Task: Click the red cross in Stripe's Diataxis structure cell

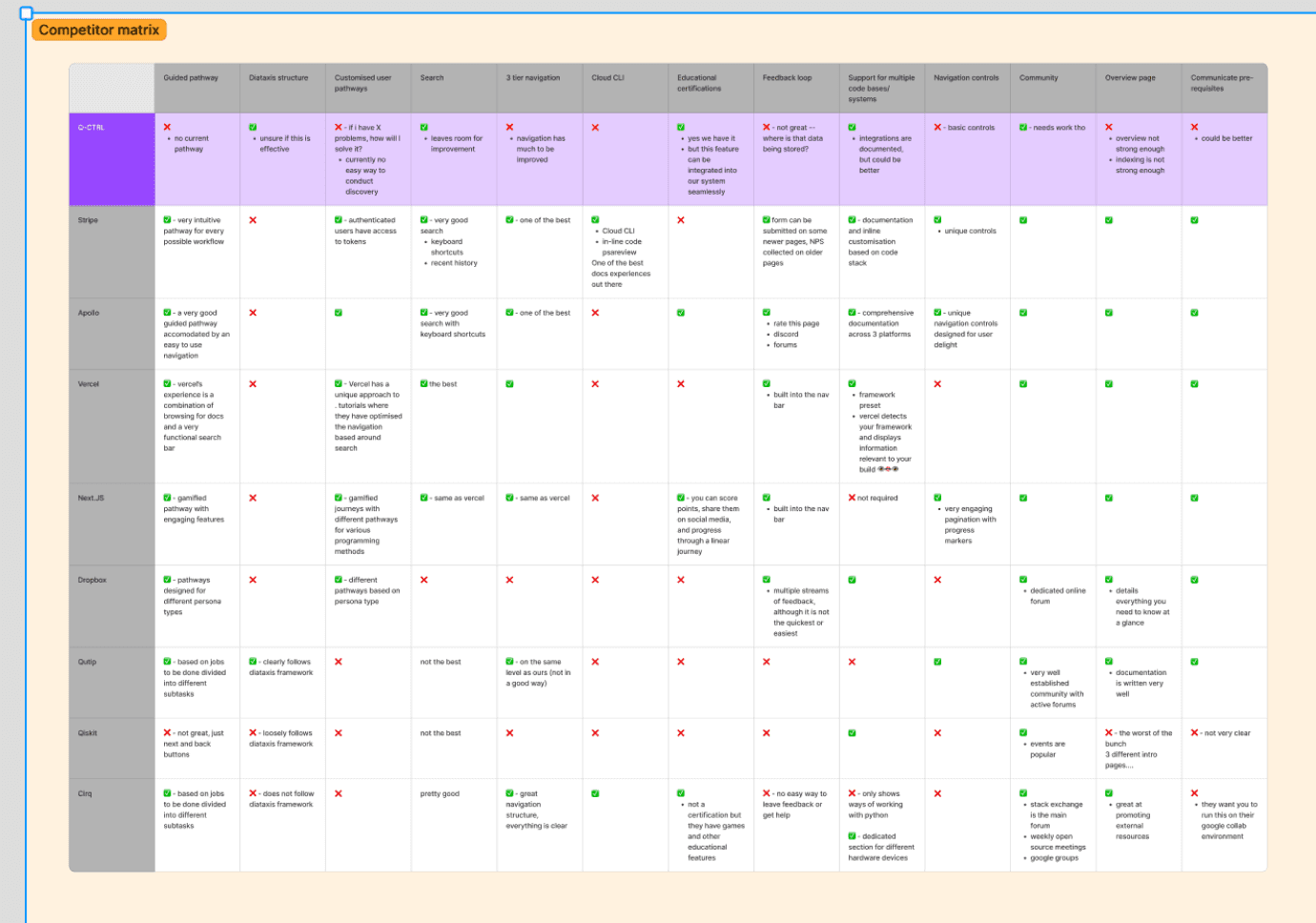Action: coord(253,220)
